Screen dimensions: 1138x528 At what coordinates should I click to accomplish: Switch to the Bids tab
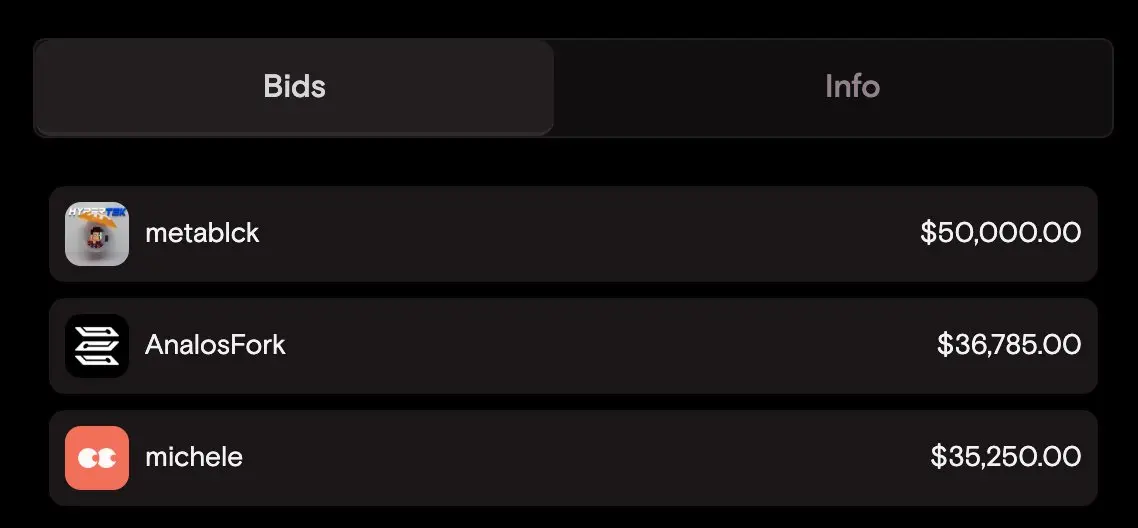[x=294, y=87]
